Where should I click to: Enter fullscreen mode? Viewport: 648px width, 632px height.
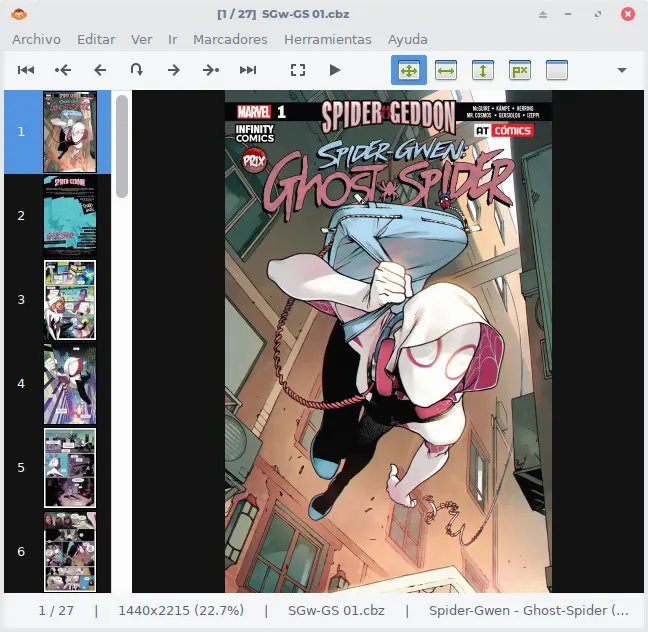pyautogui.click(x=298, y=70)
